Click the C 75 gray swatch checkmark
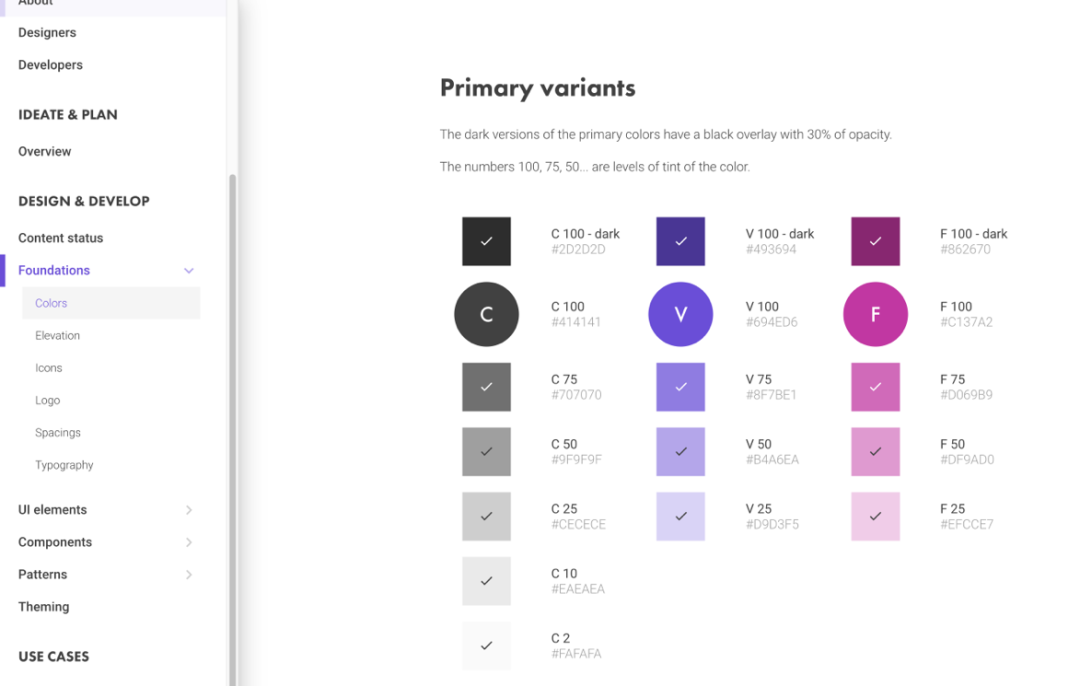The width and height of the screenshot is (1080, 686). [486, 387]
